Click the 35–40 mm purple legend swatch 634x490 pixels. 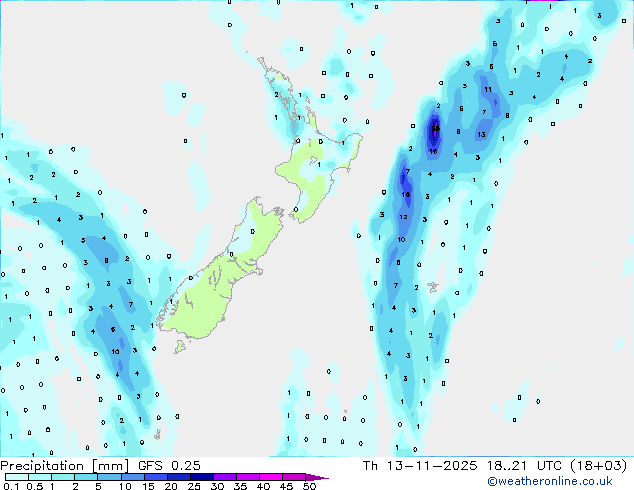coord(248,477)
